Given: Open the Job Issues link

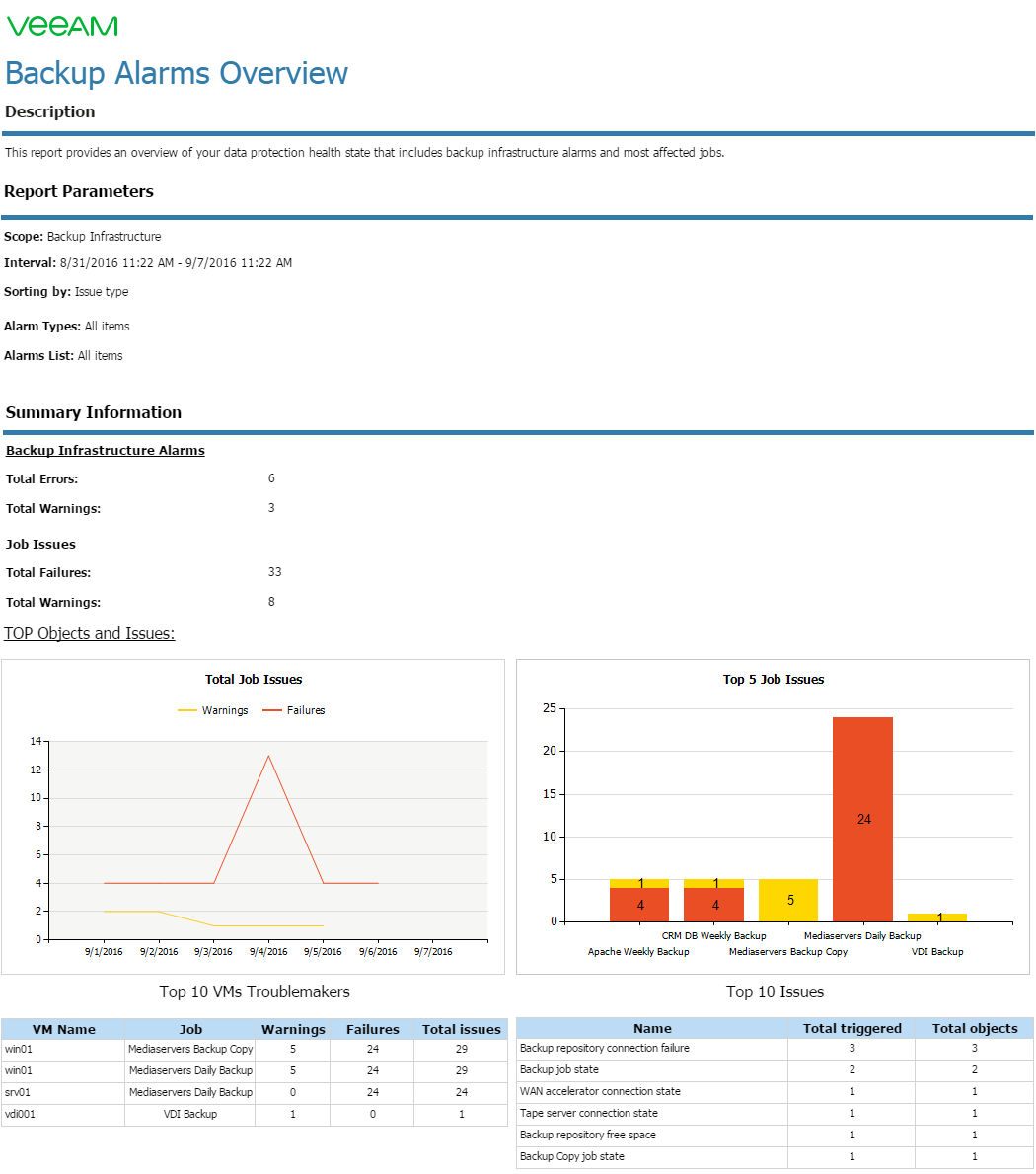Looking at the screenshot, I should click(x=40, y=545).
